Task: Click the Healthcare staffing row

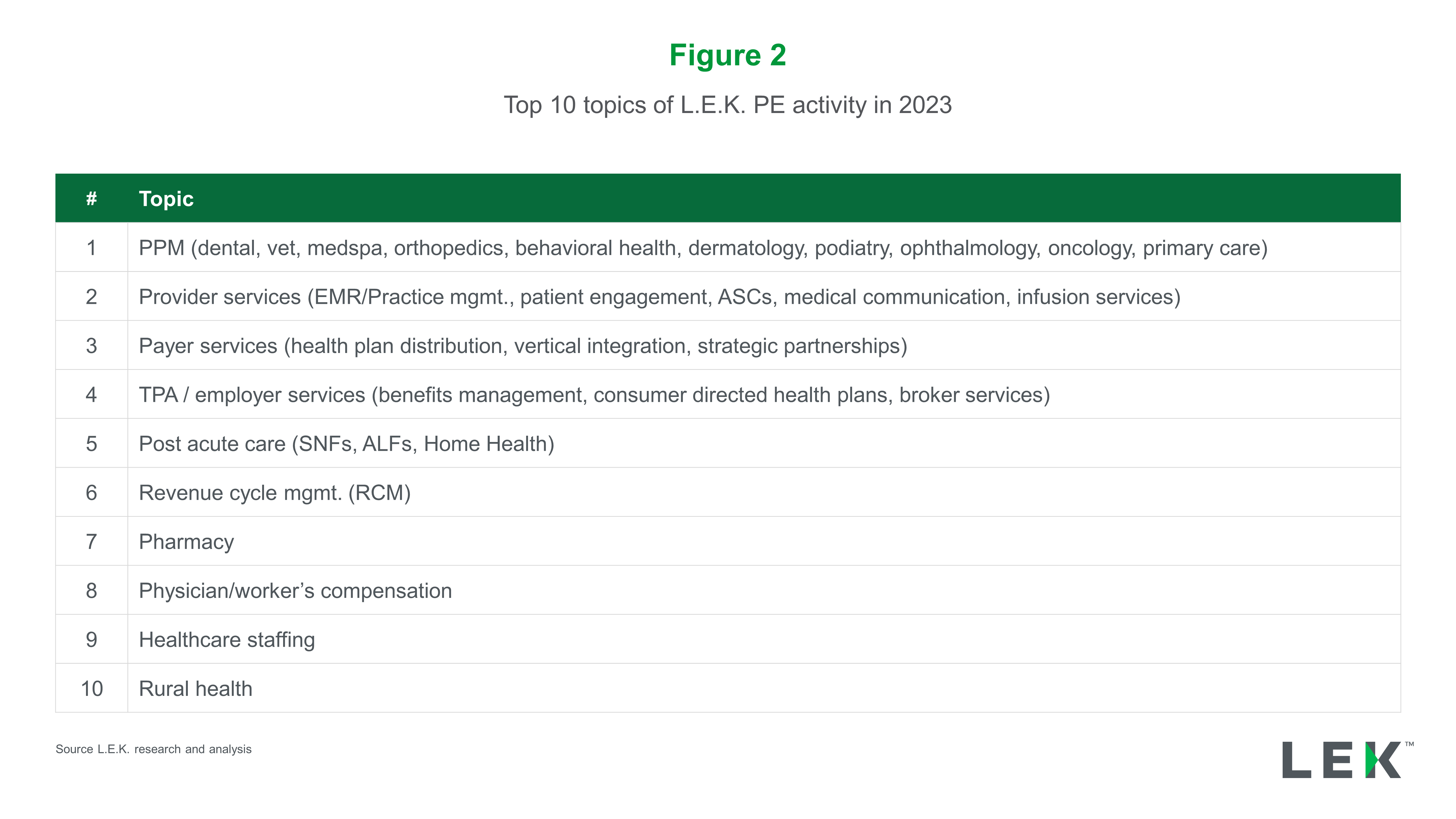Action: click(x=728, y=639)
